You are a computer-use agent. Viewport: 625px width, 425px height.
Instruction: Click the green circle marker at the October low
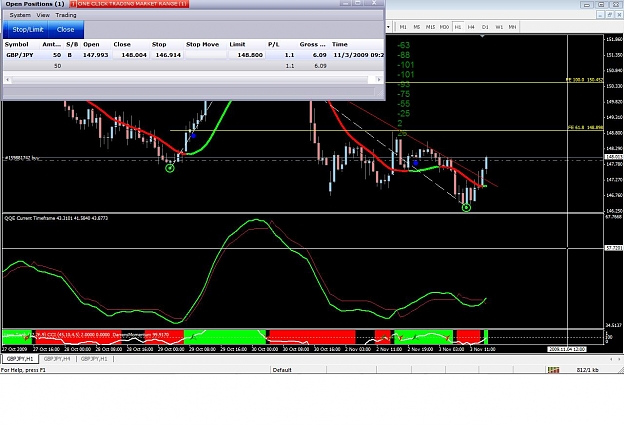pos(170,169)
